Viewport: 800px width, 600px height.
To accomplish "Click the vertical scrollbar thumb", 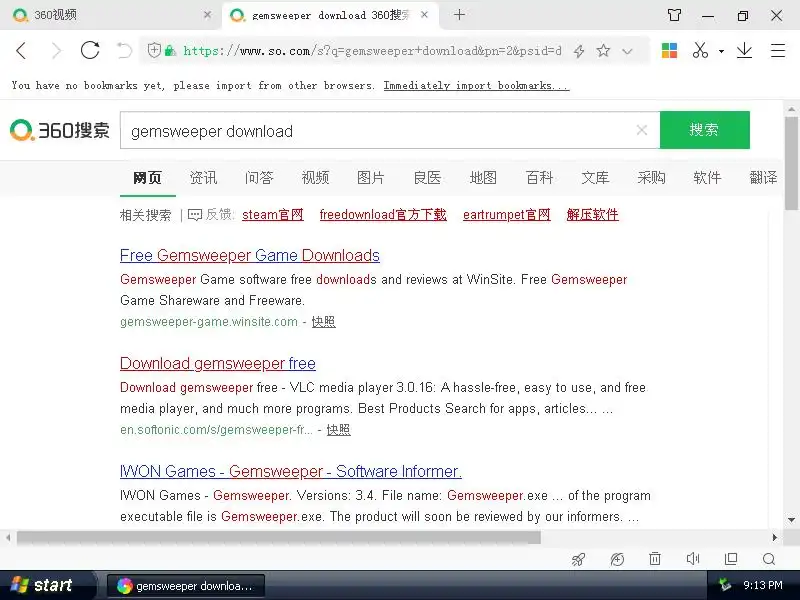I will (791, 163).
